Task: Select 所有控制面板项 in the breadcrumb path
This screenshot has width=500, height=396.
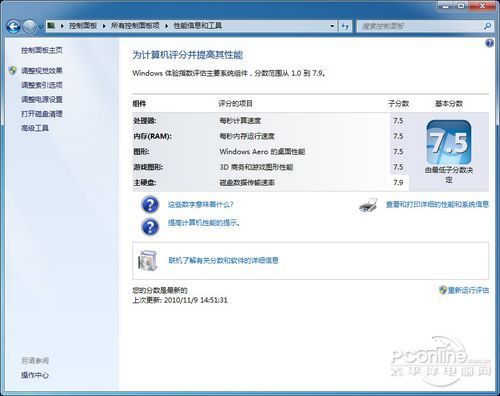Action: pyautogui.click(x=135, y=26)
